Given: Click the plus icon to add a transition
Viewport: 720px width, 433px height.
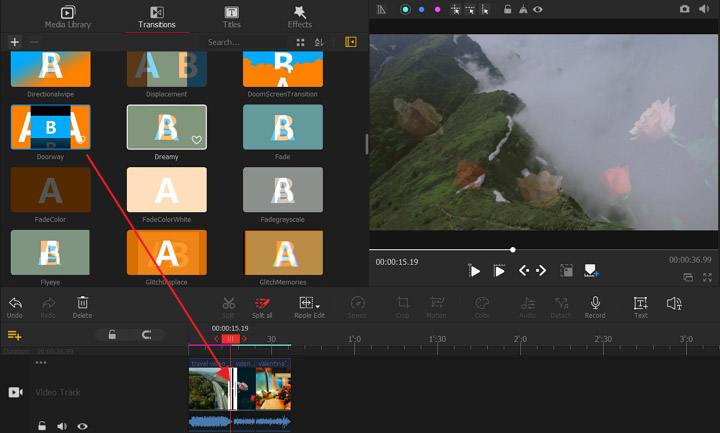Looking at the screenshot, I should click(x=14, y=42).
